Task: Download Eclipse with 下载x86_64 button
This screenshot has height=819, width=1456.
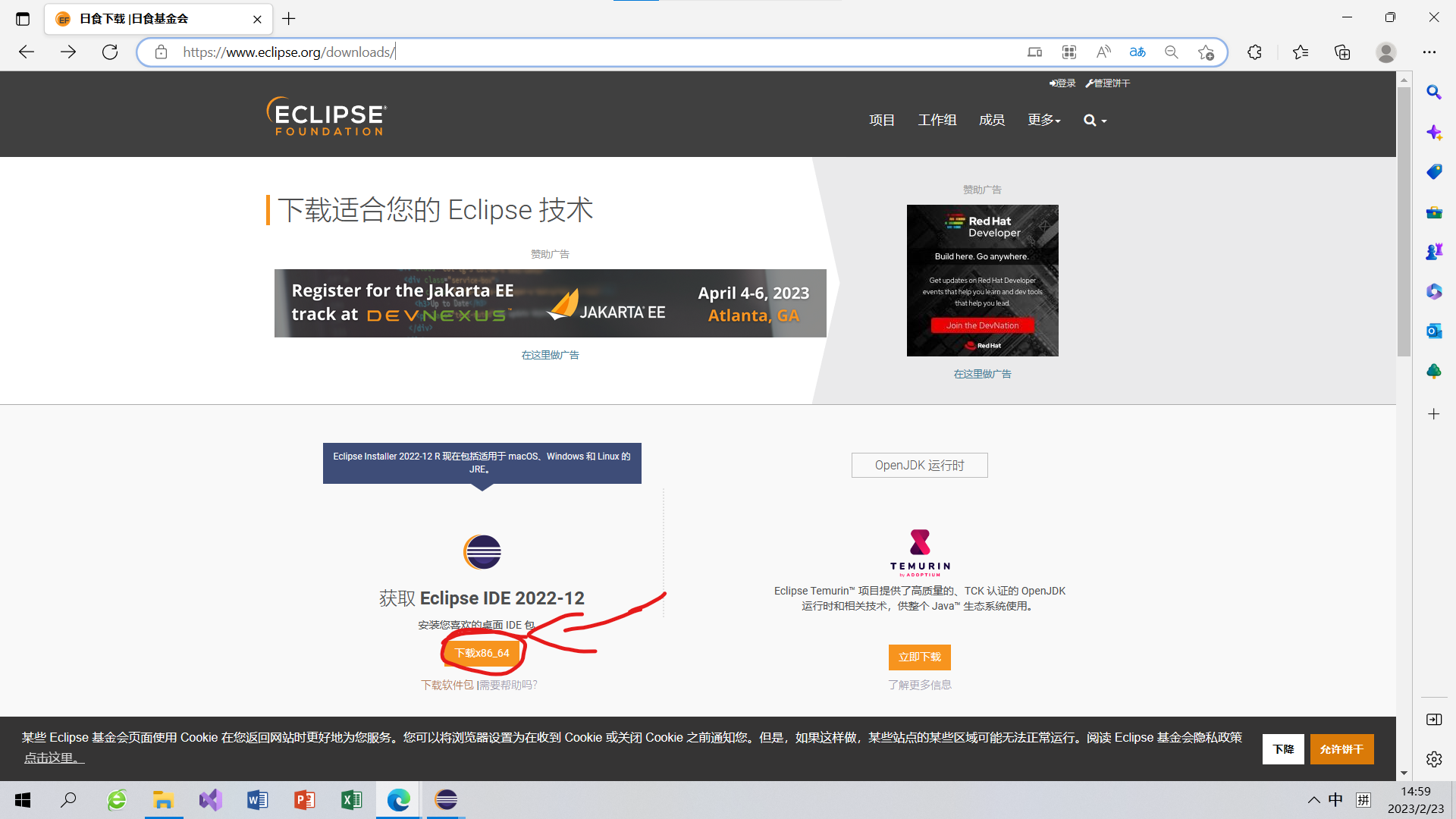Action: click(x=482, y=653)
